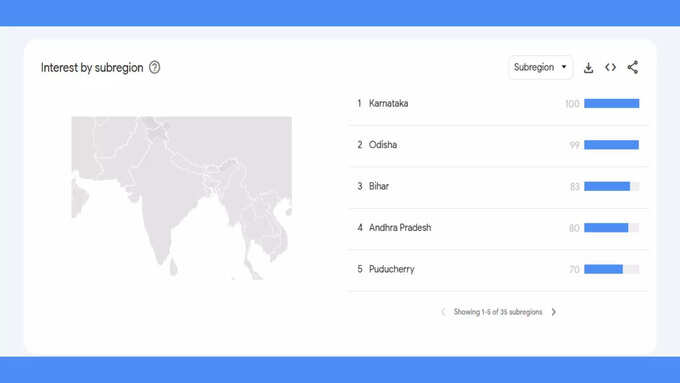Viewport: 680px width, 383px height.
Task: Open the Subregion dropdown
Action: coord(540,67)
